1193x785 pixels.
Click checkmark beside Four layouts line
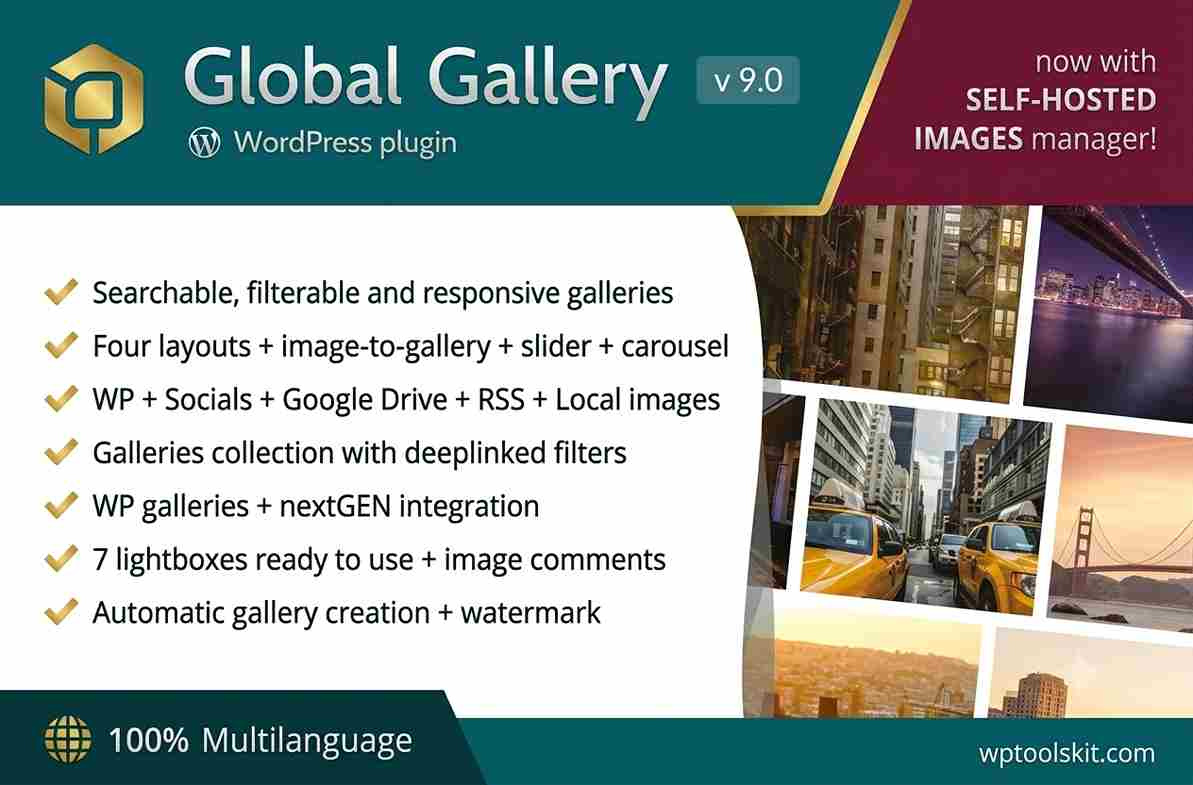click(61, 345)
